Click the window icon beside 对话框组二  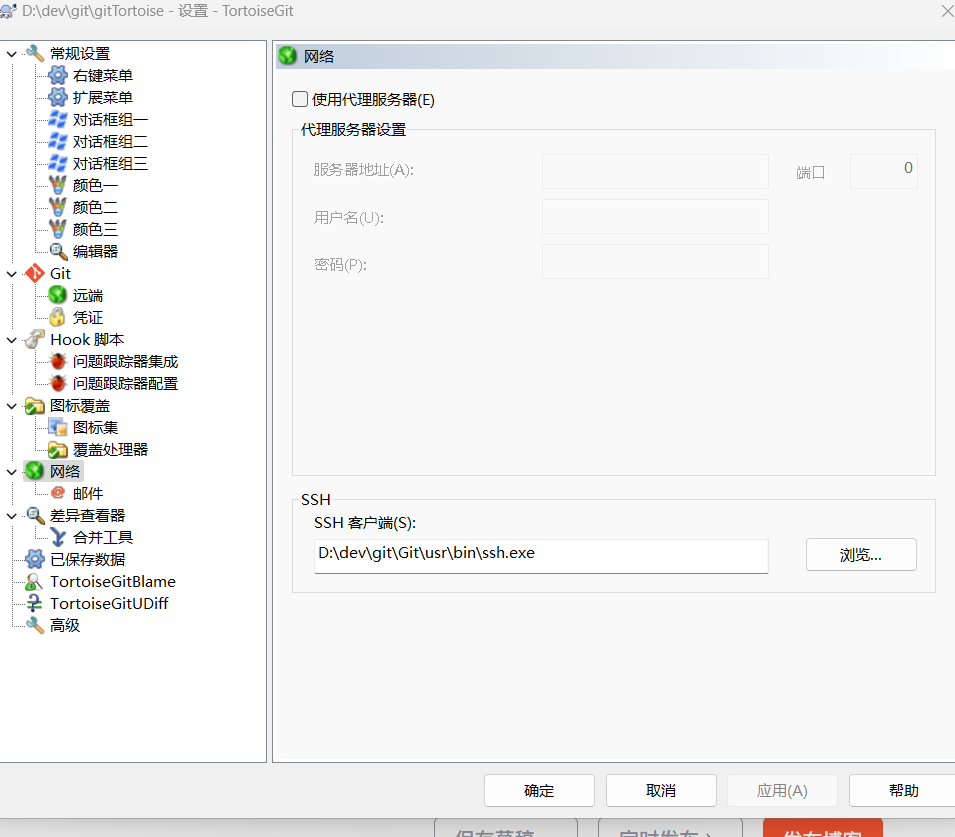pyautogui.click(x=58, y=141)
